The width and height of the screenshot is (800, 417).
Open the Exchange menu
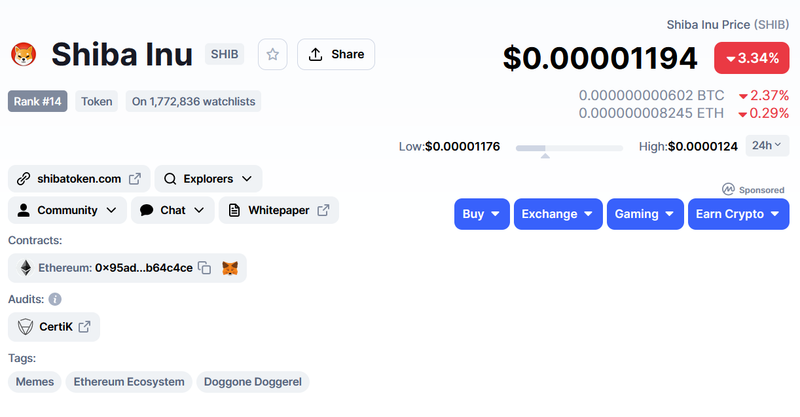click(x=558, y=214)
